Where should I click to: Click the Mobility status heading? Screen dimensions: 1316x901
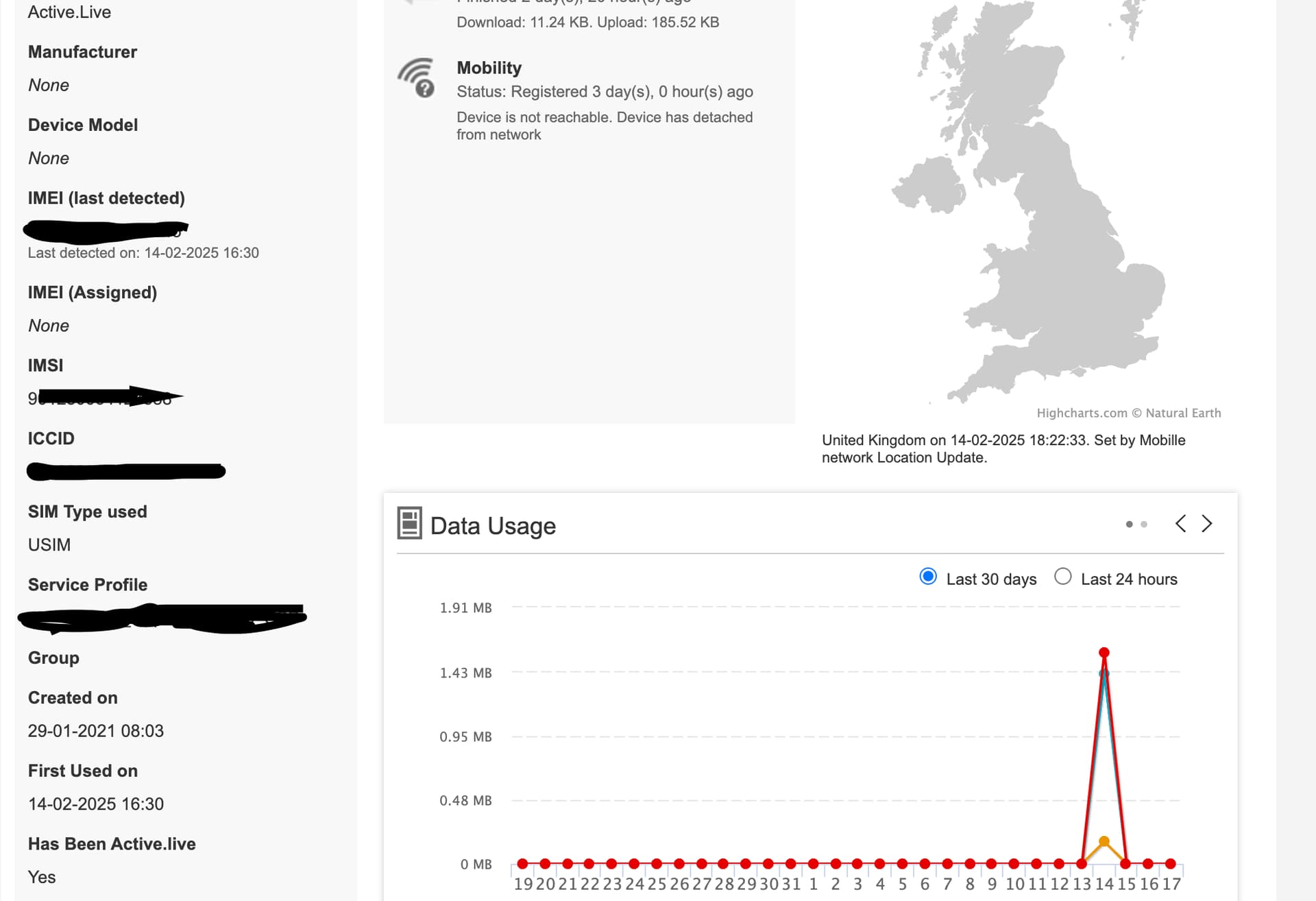[x=489, y=68]
